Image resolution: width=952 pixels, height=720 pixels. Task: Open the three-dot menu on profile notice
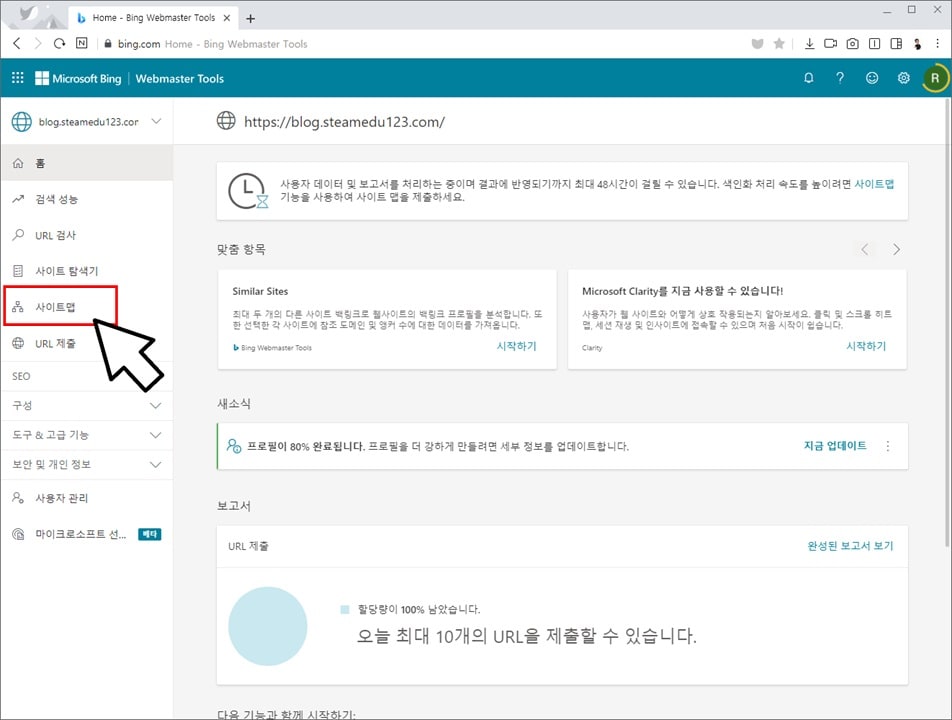888,446
